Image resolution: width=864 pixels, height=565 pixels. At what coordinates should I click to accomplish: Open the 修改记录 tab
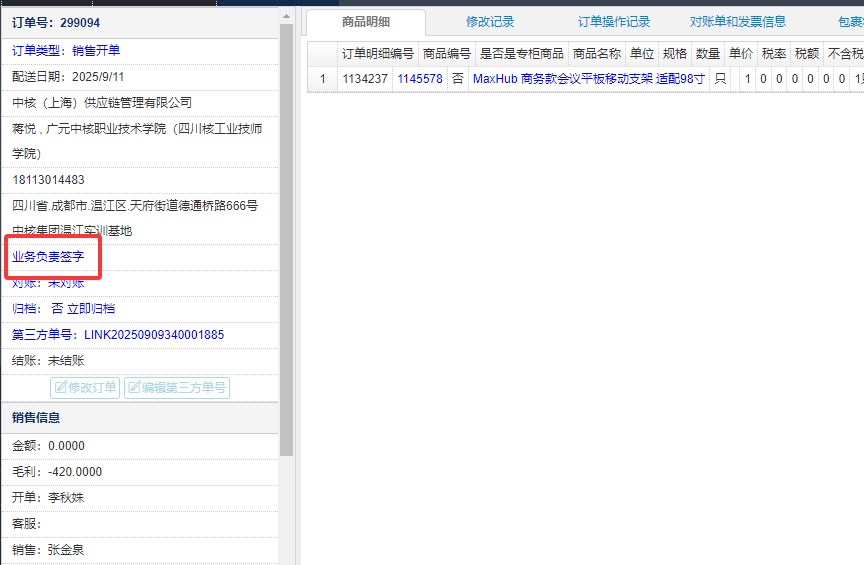(490, 21)
